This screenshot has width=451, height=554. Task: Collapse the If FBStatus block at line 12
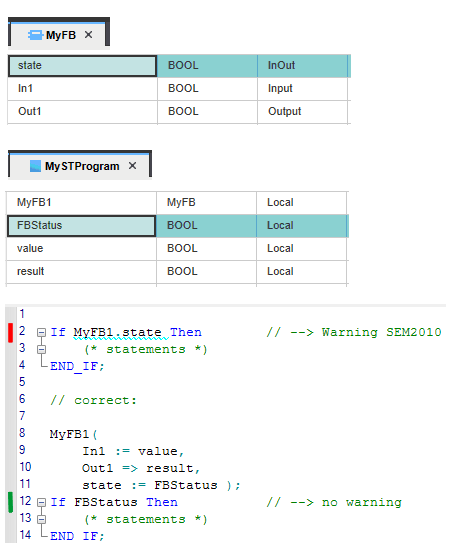41,502
